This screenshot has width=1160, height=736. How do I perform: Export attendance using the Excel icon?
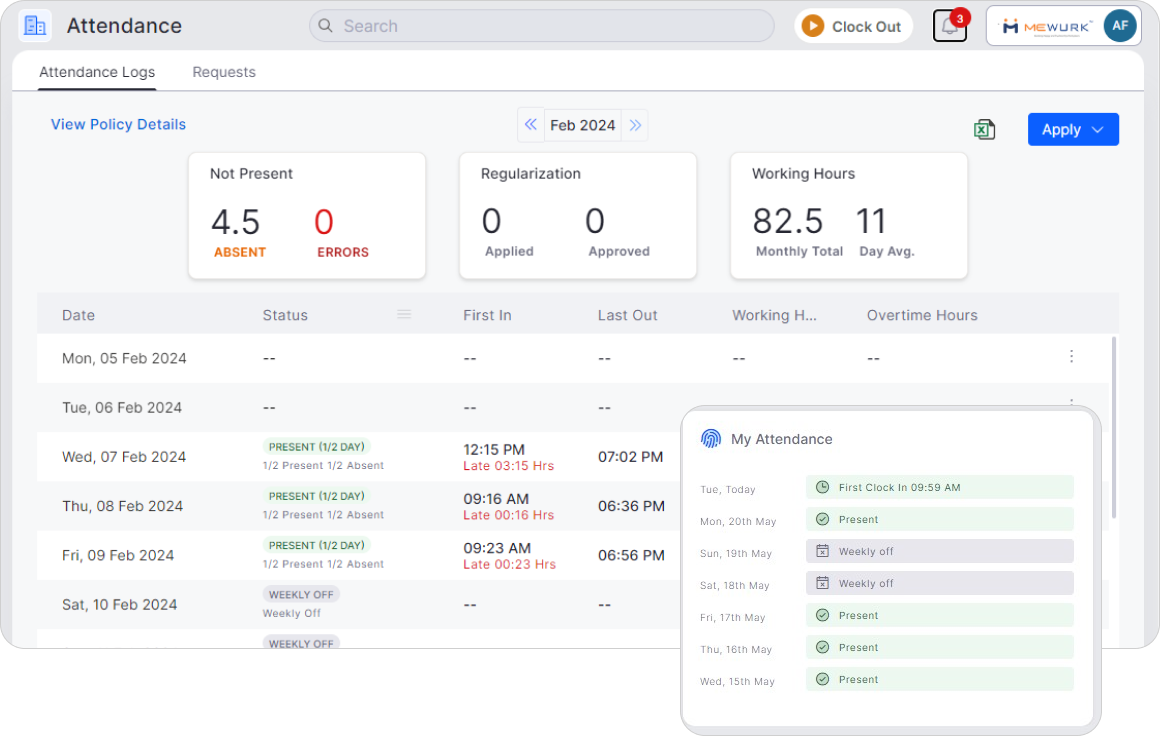coord(984,129)
